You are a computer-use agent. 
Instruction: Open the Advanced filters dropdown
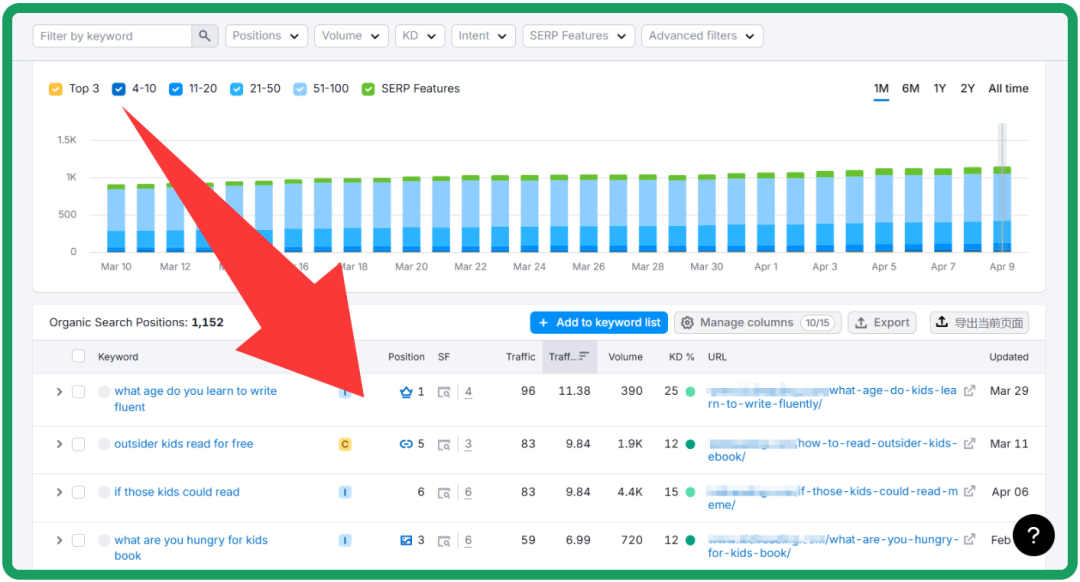click(702, 36)
